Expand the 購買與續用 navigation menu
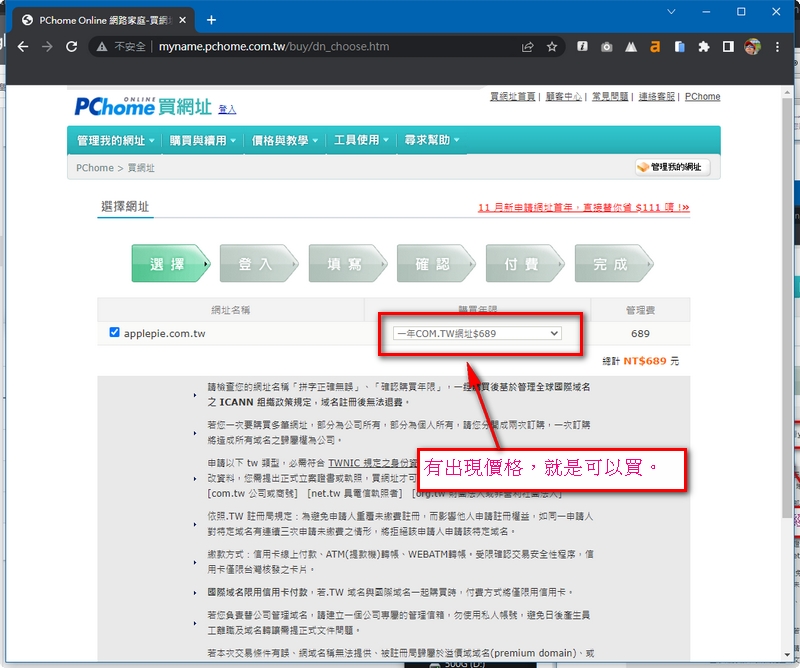800x668 pixels. click(202, 141)
